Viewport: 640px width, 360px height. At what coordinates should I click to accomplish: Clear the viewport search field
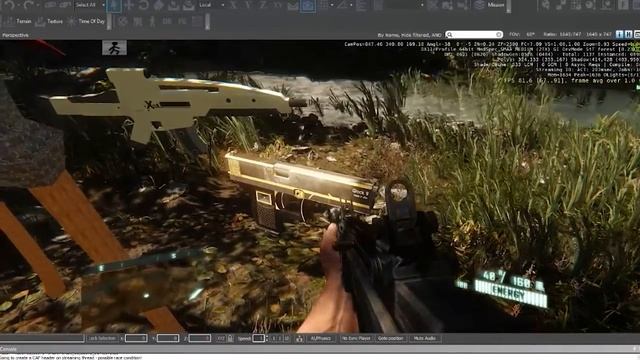click(498, 35)
